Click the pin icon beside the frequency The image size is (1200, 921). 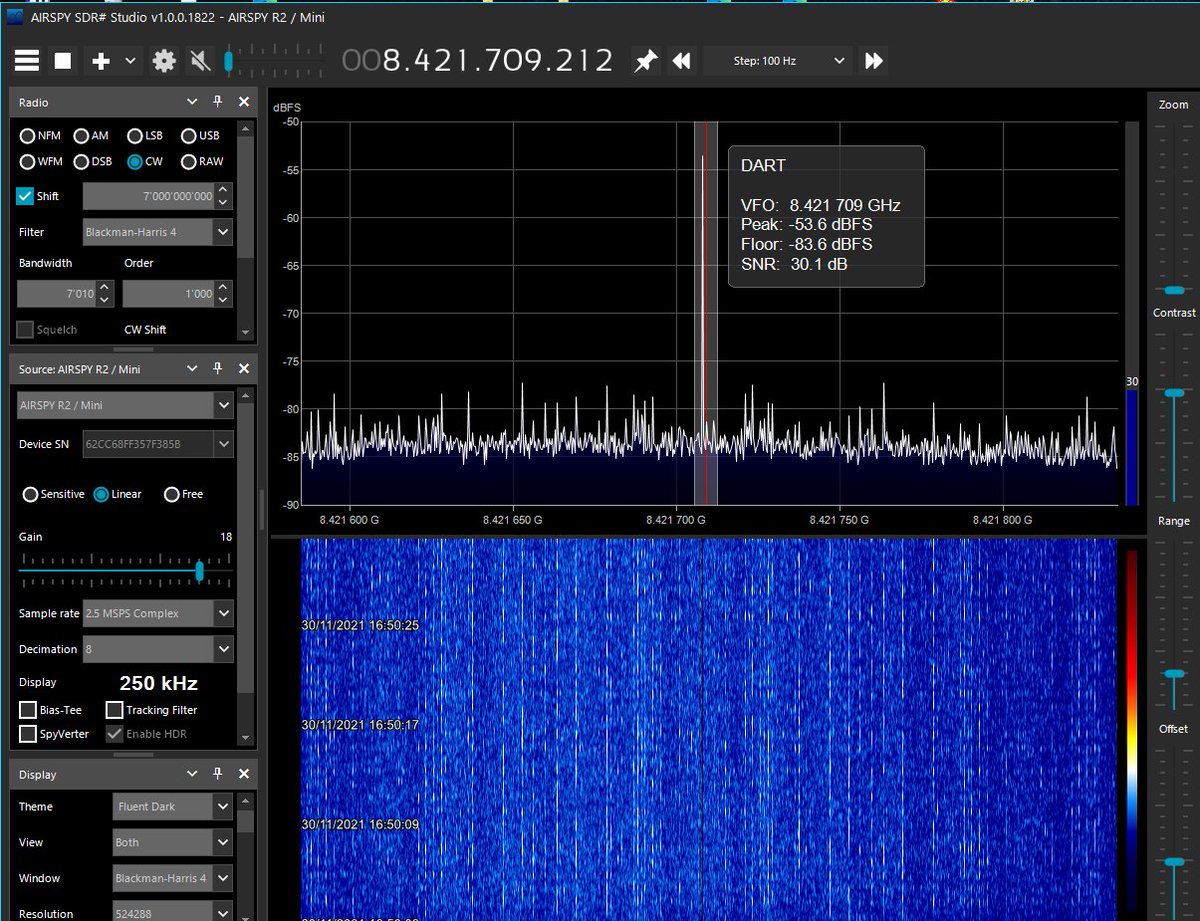coord(646,61)
